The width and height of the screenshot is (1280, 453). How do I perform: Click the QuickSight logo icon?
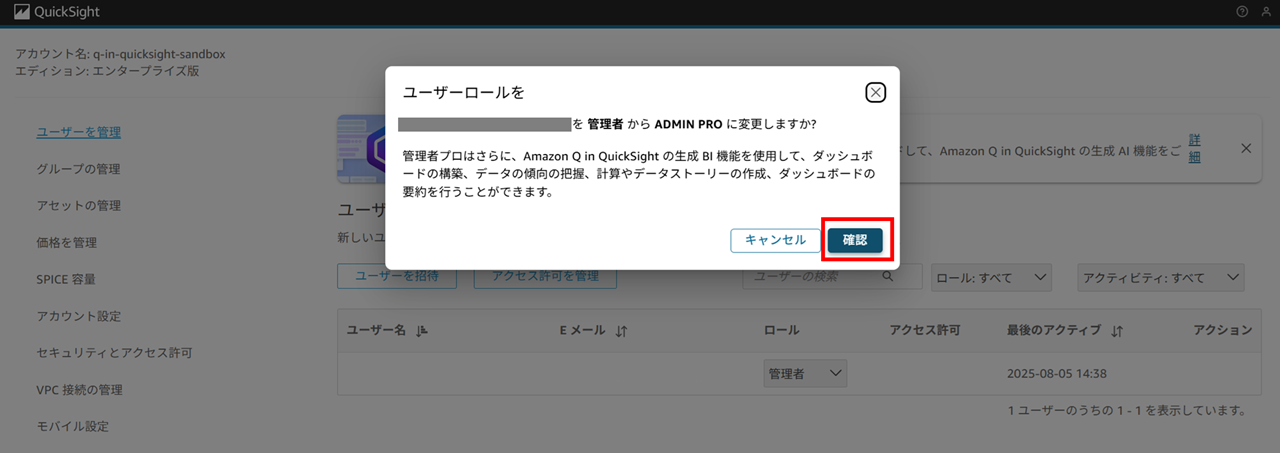point(22,12)
